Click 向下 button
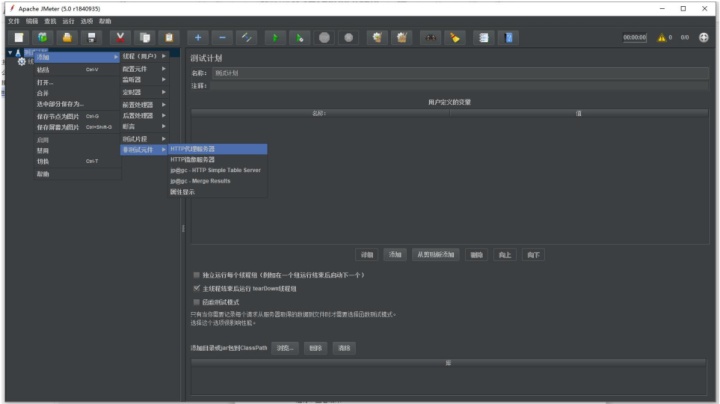The image size is (720, 404). tap(533, 255)
